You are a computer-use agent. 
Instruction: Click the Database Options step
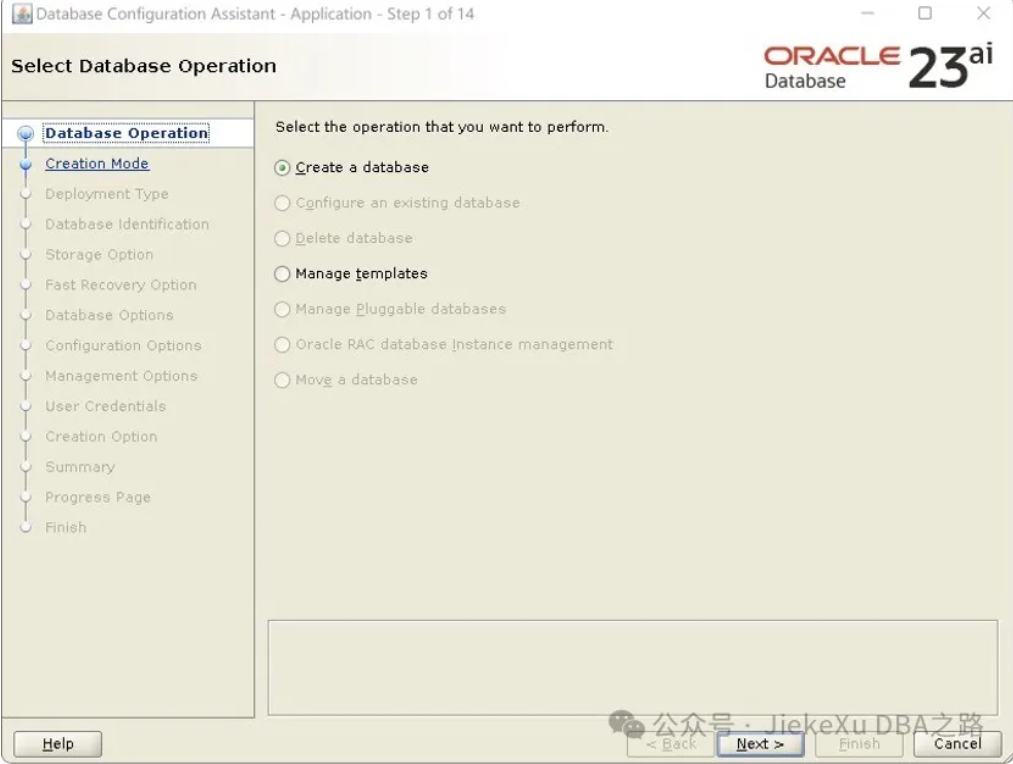pos(109,315)
